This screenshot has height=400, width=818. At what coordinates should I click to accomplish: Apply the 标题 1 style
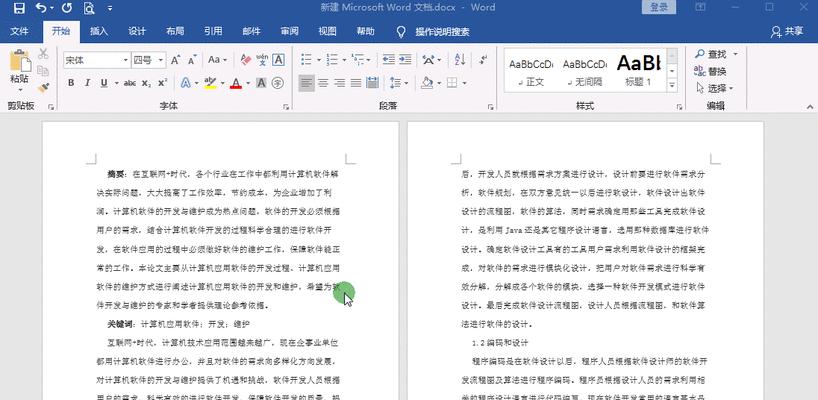(639, 71)
